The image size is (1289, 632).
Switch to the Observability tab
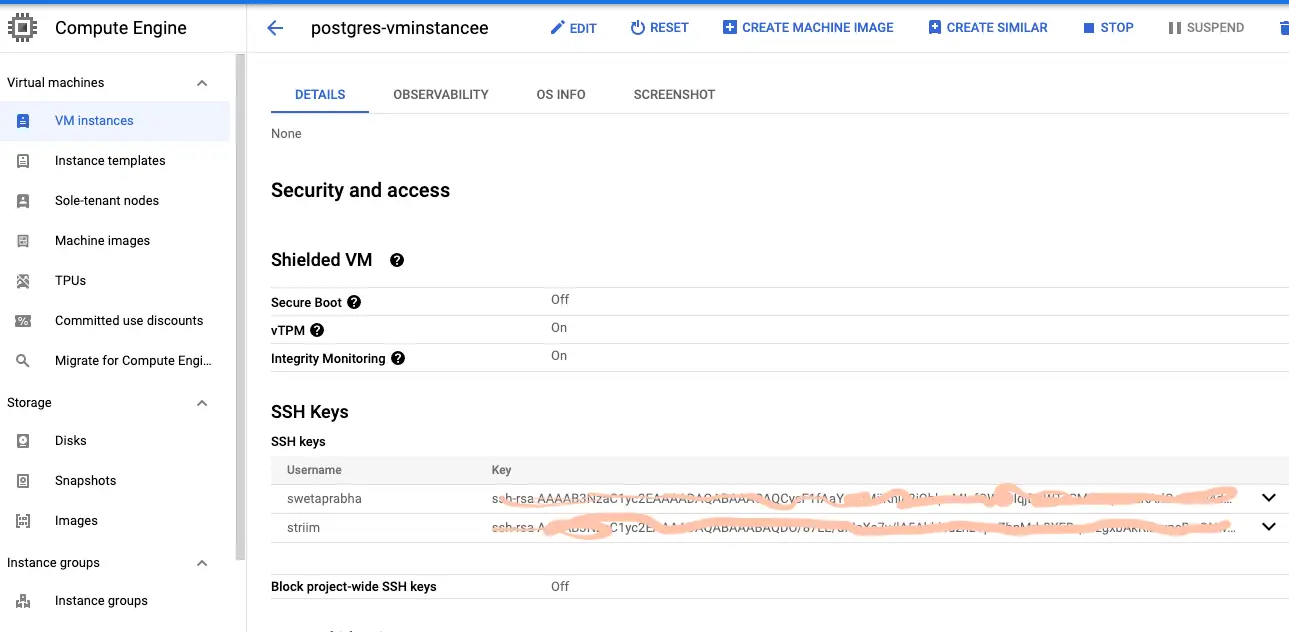pos(441,95)
